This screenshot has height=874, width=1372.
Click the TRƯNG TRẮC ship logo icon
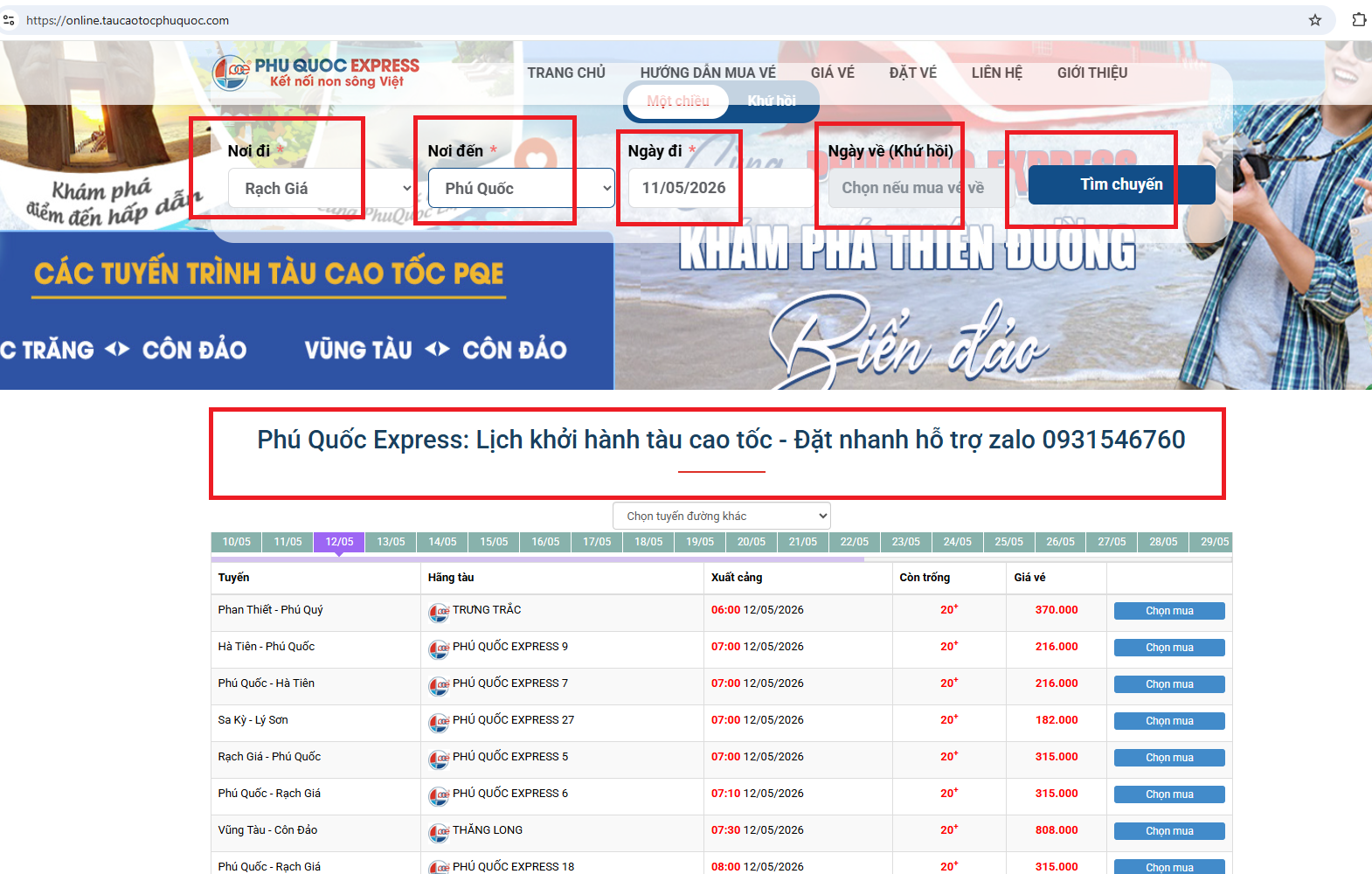(438, 612)
